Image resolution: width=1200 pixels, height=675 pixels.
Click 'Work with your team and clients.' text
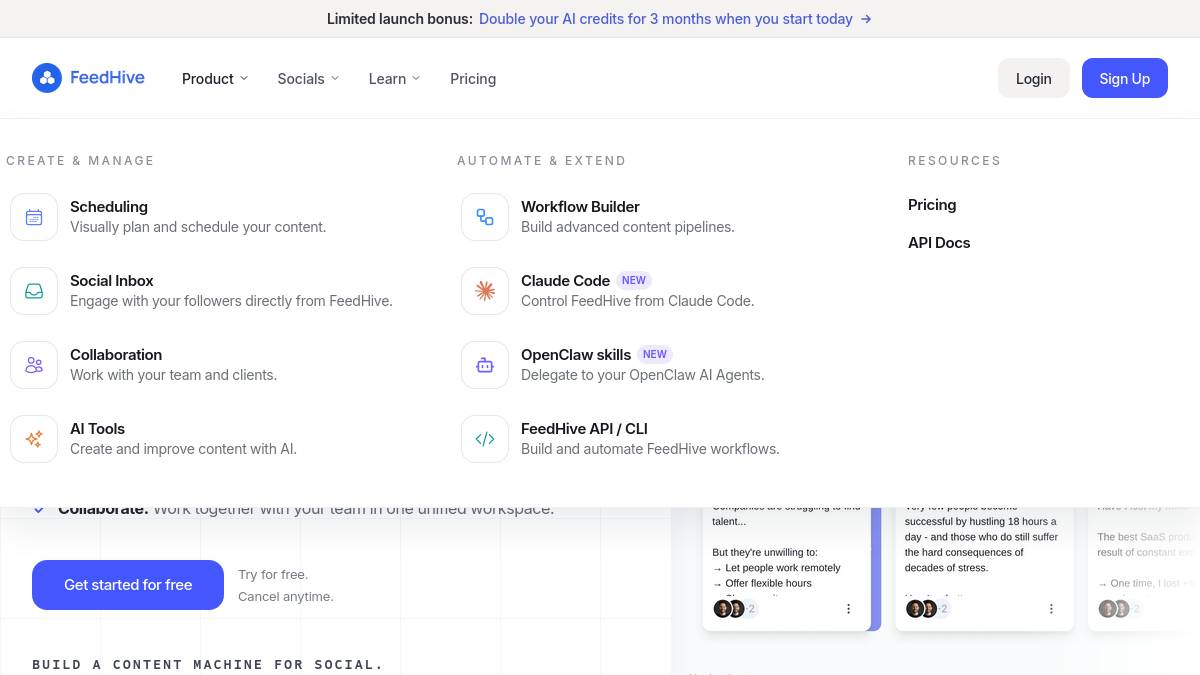(x=174, y=375)
